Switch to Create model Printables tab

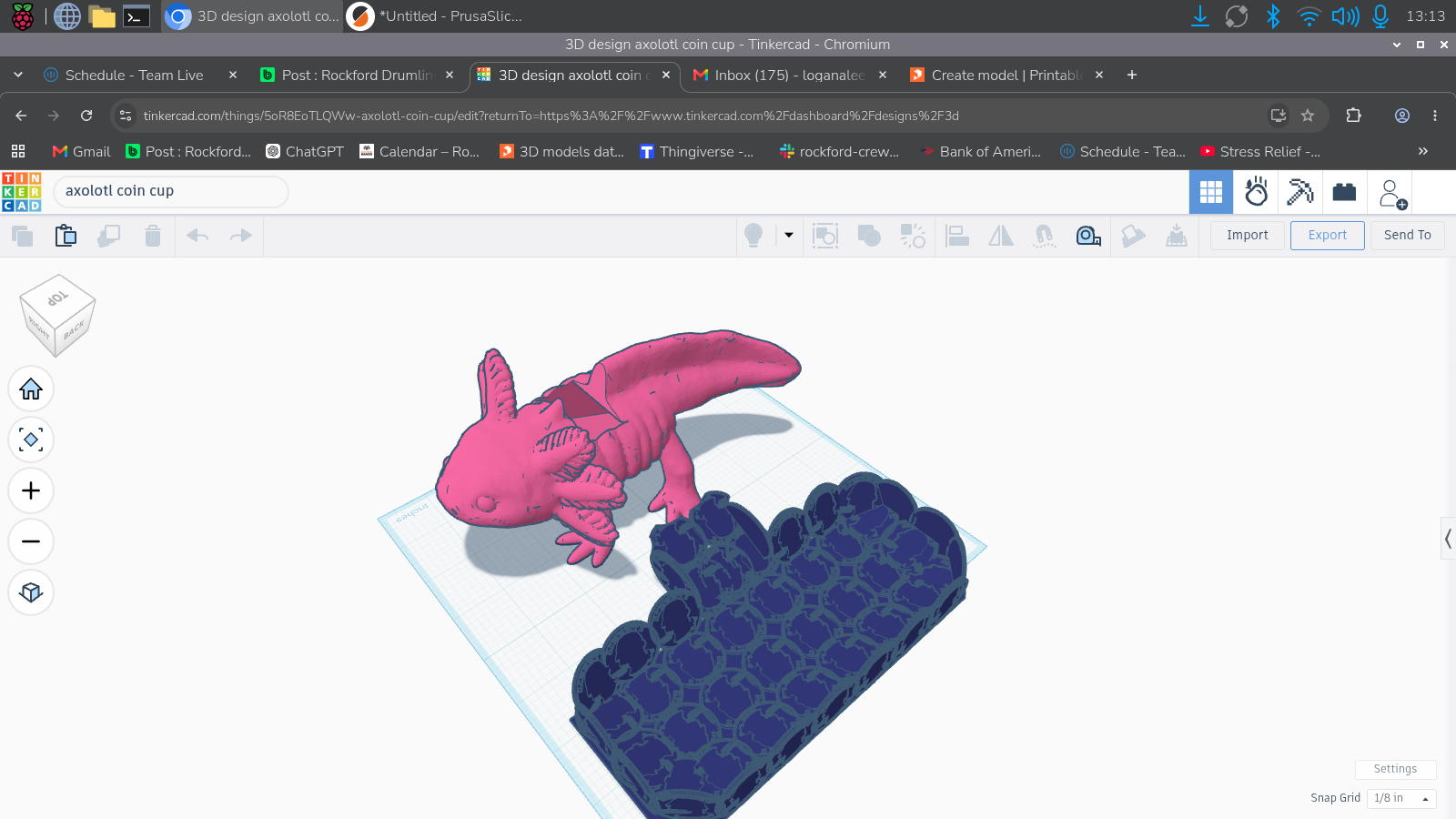pyautogui.click(x=1006, y=76)
